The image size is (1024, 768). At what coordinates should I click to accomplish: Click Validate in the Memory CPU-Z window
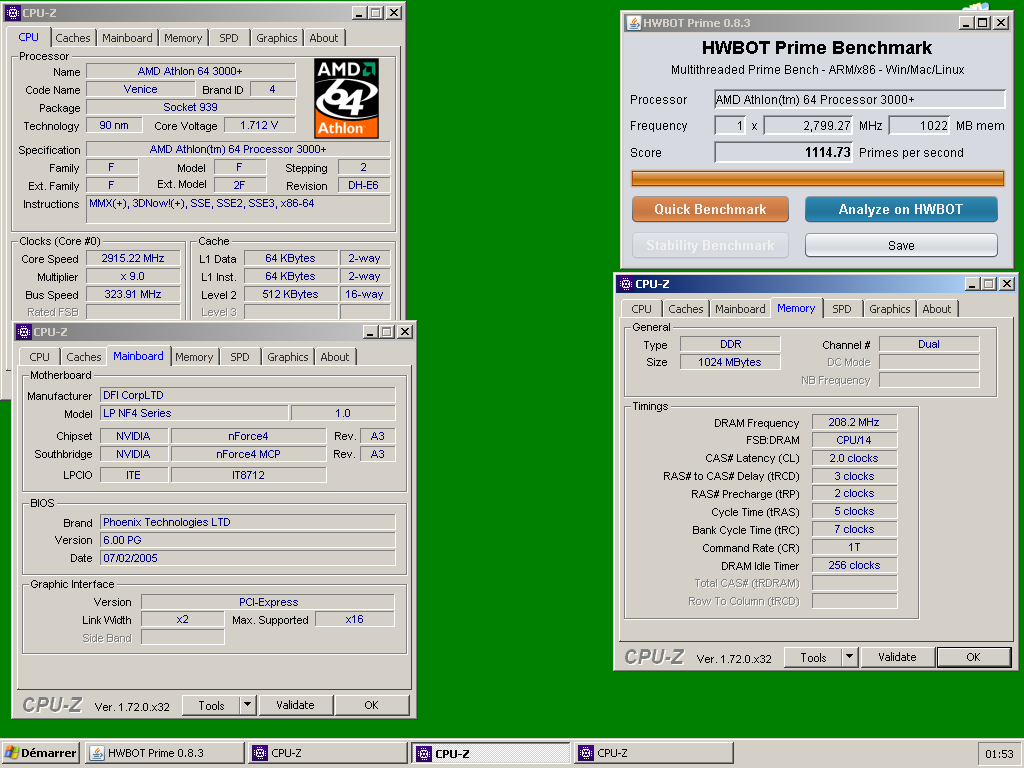[x=897, y=657]
